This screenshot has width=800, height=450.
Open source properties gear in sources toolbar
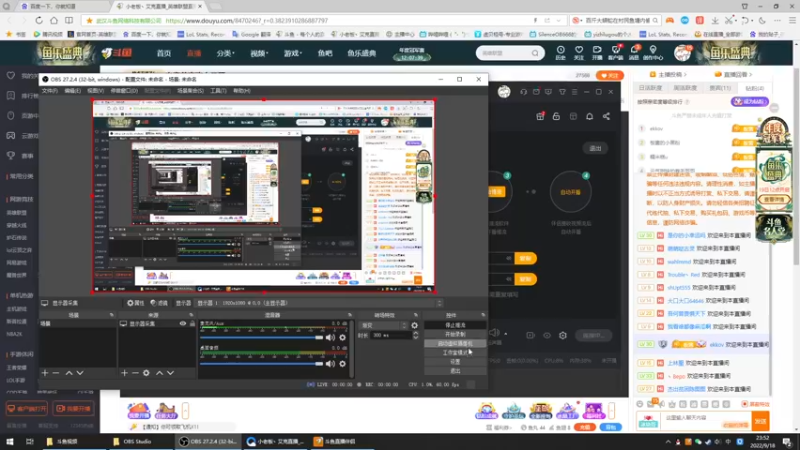click(x=146, y=373)
